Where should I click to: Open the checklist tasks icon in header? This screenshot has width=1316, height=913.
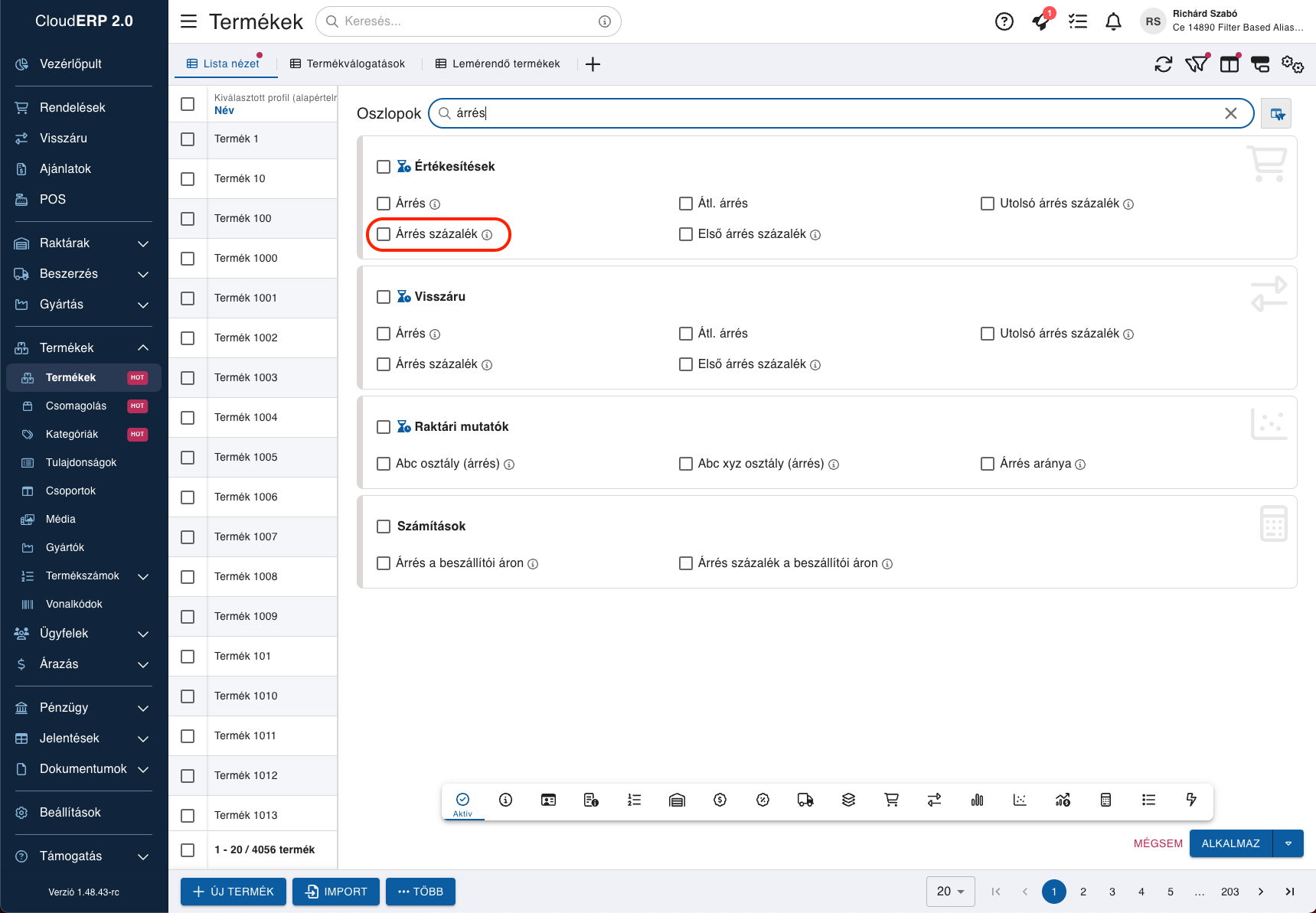click(1078, 21)
